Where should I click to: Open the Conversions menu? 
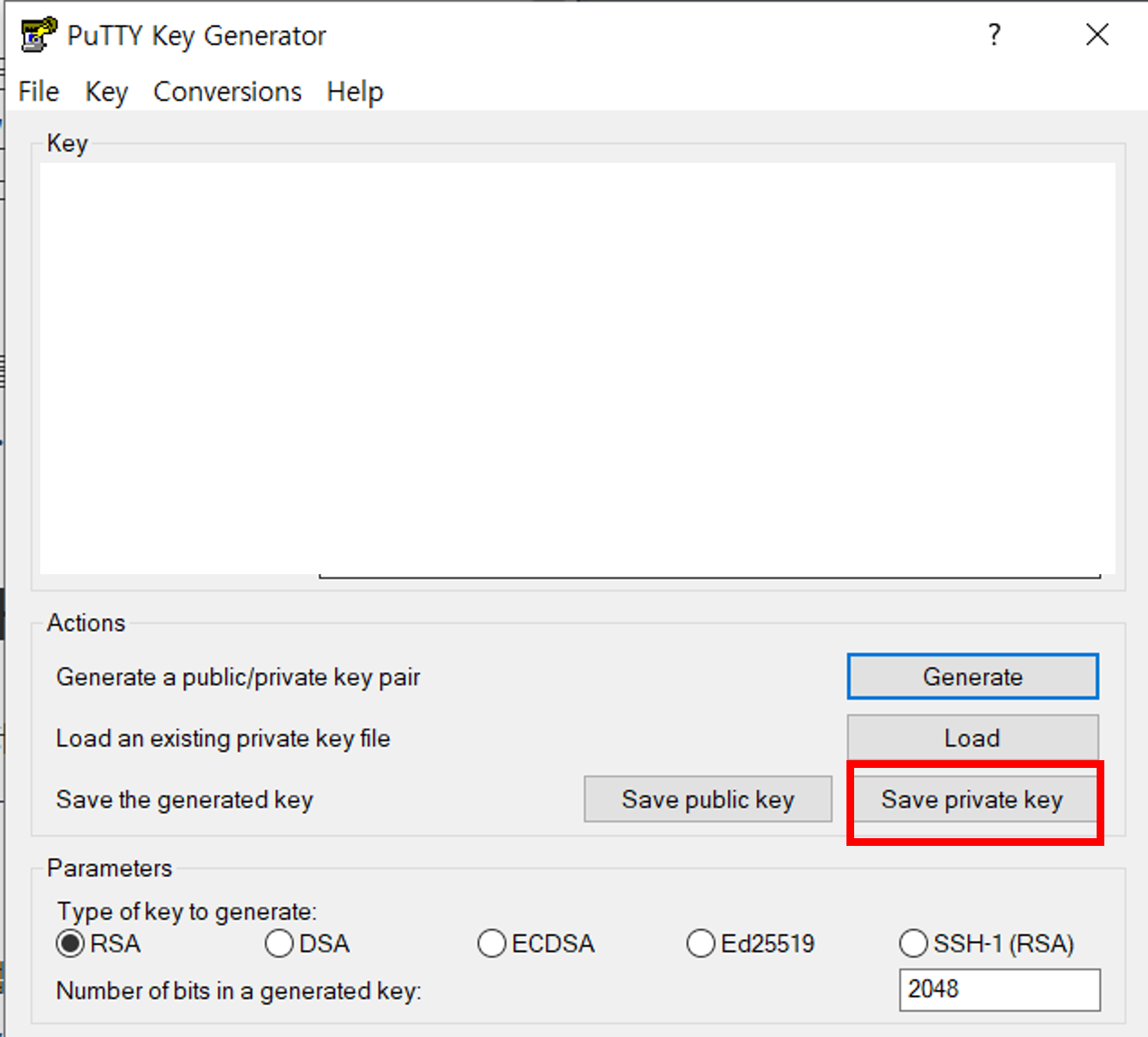[x=227, y=92]
